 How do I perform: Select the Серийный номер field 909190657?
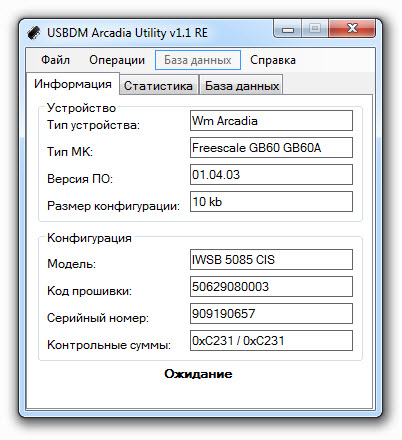[x=271, y=313]
